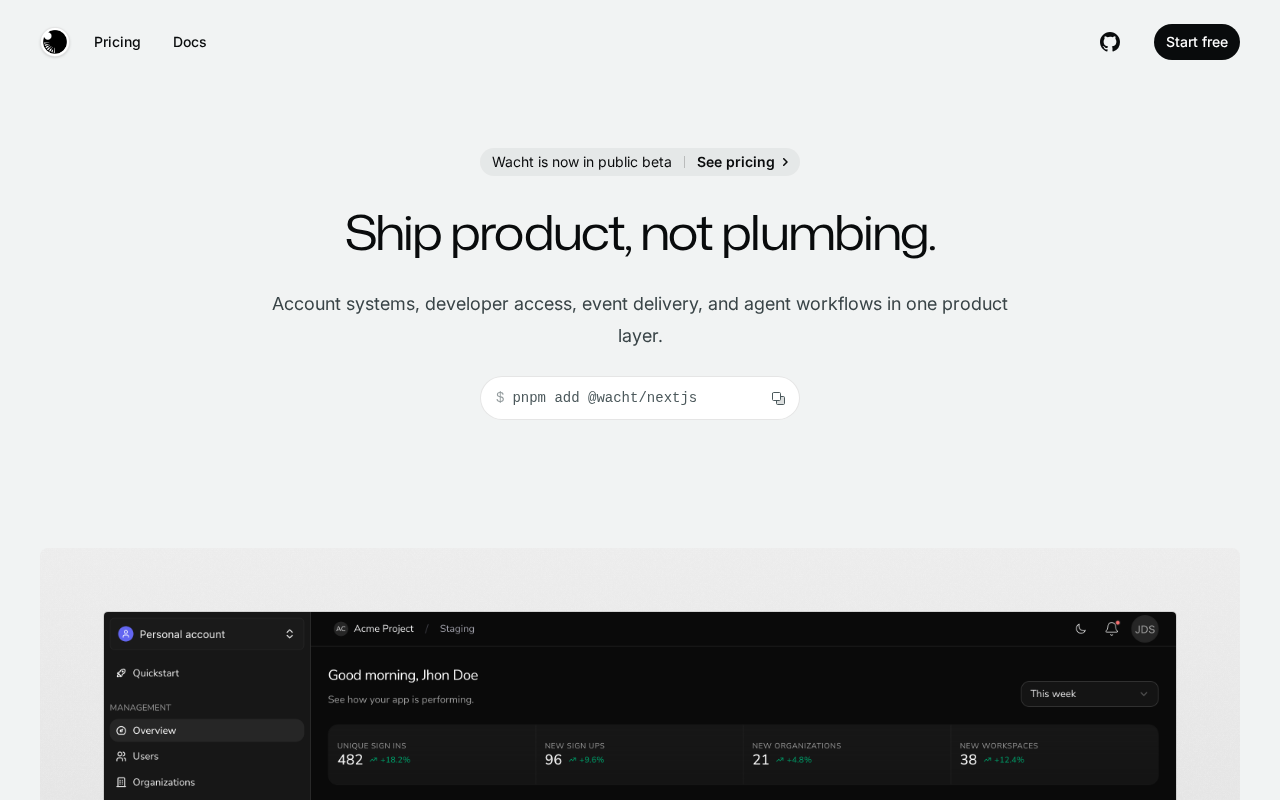The image size is (1280, 800).
Task: Select the Staging breadcrumb
Action: click(x=457, y=629)
